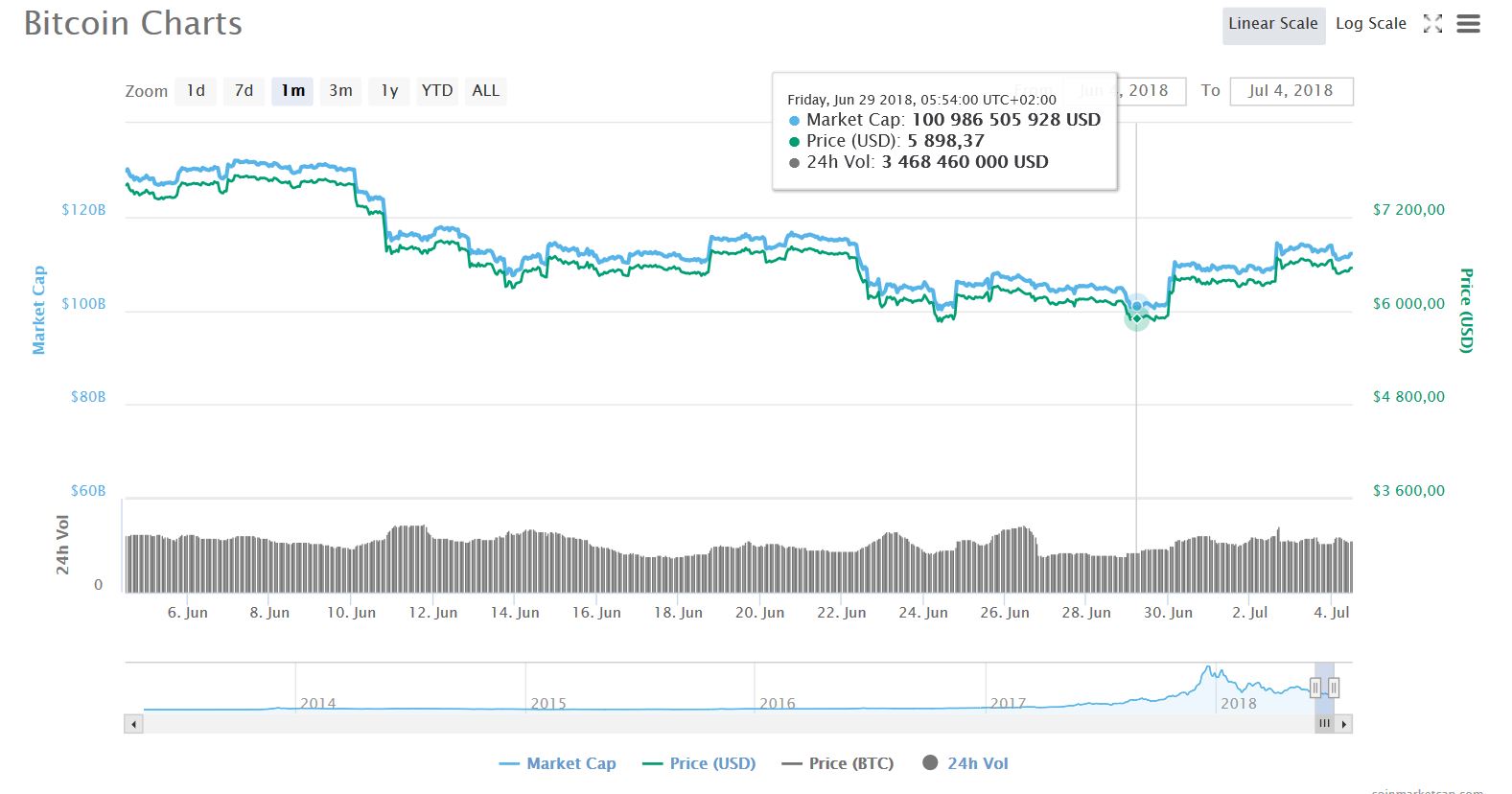Click the '8. Jun' date label
Screen dimensions: 1512x794
click(x=269, y=613)
